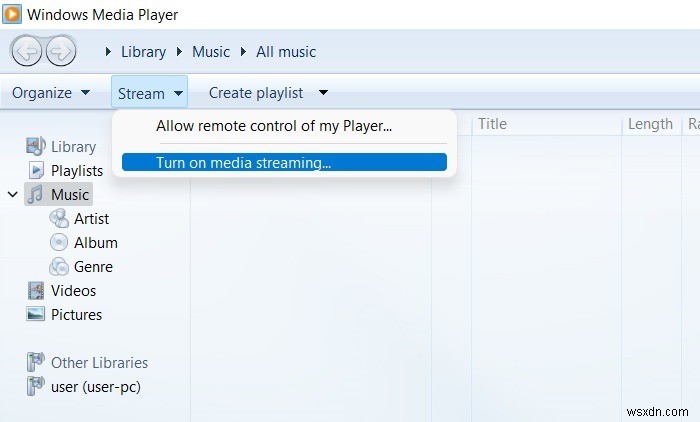Click the Genre icon in the tree
This screenshot has height=422, width=700.
point(59,267)
